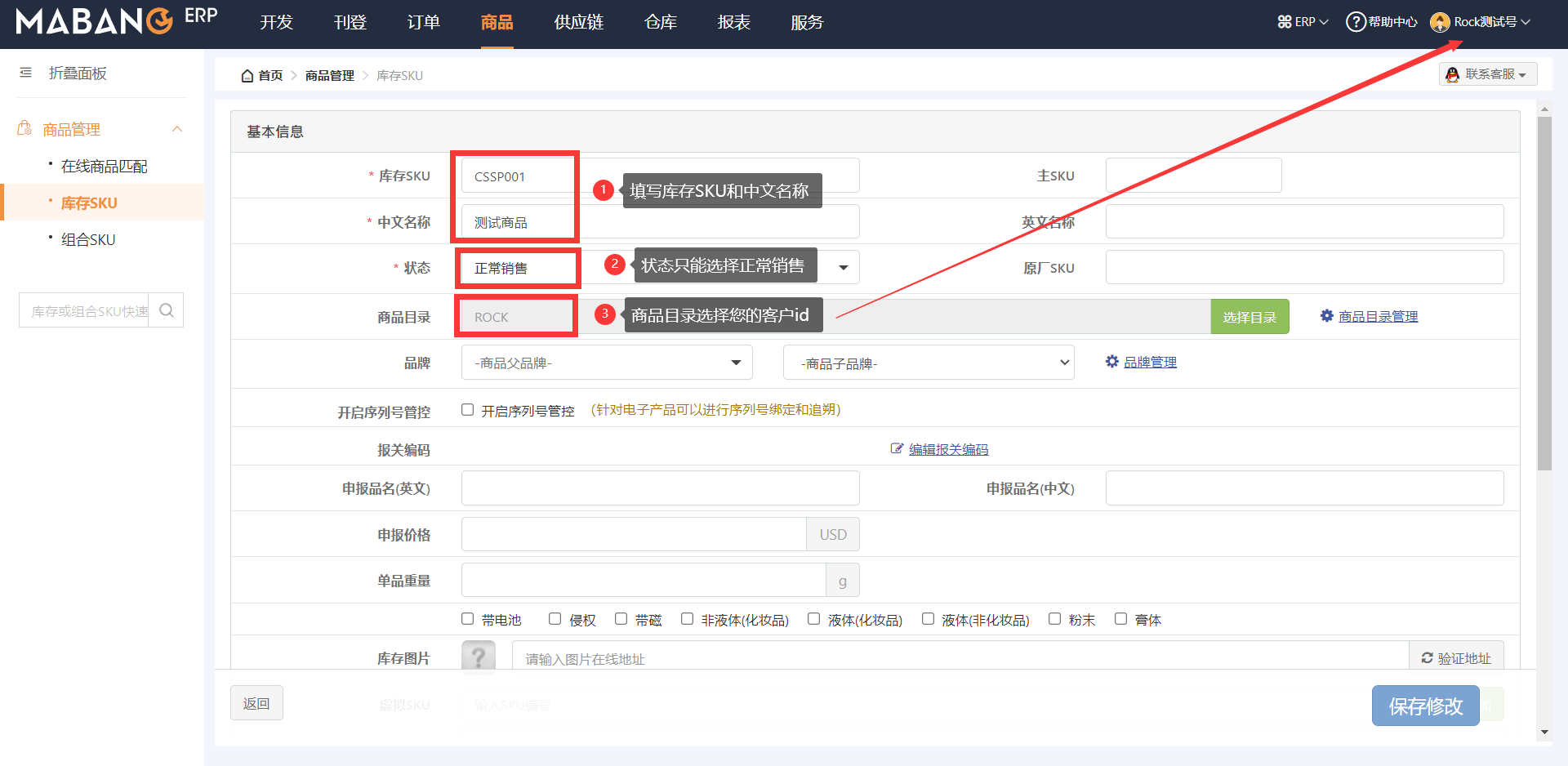Check the 非液体(化妆品) checkbox

[x=687, y=619]
